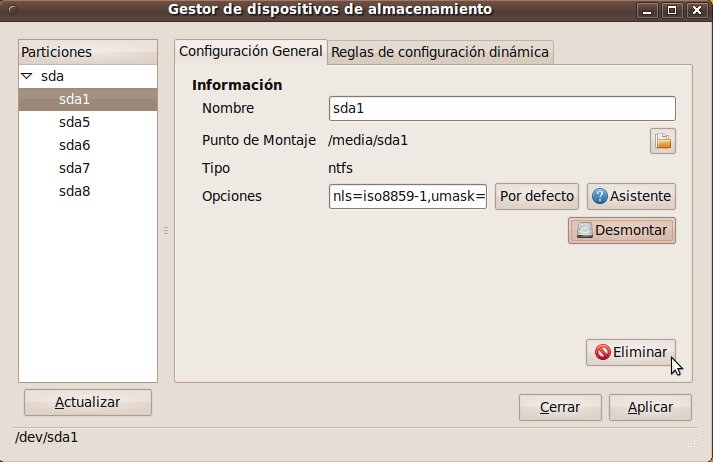Close the window via title bar X
This screenshot has height=462, width=713.
click(x=697, y=10)
